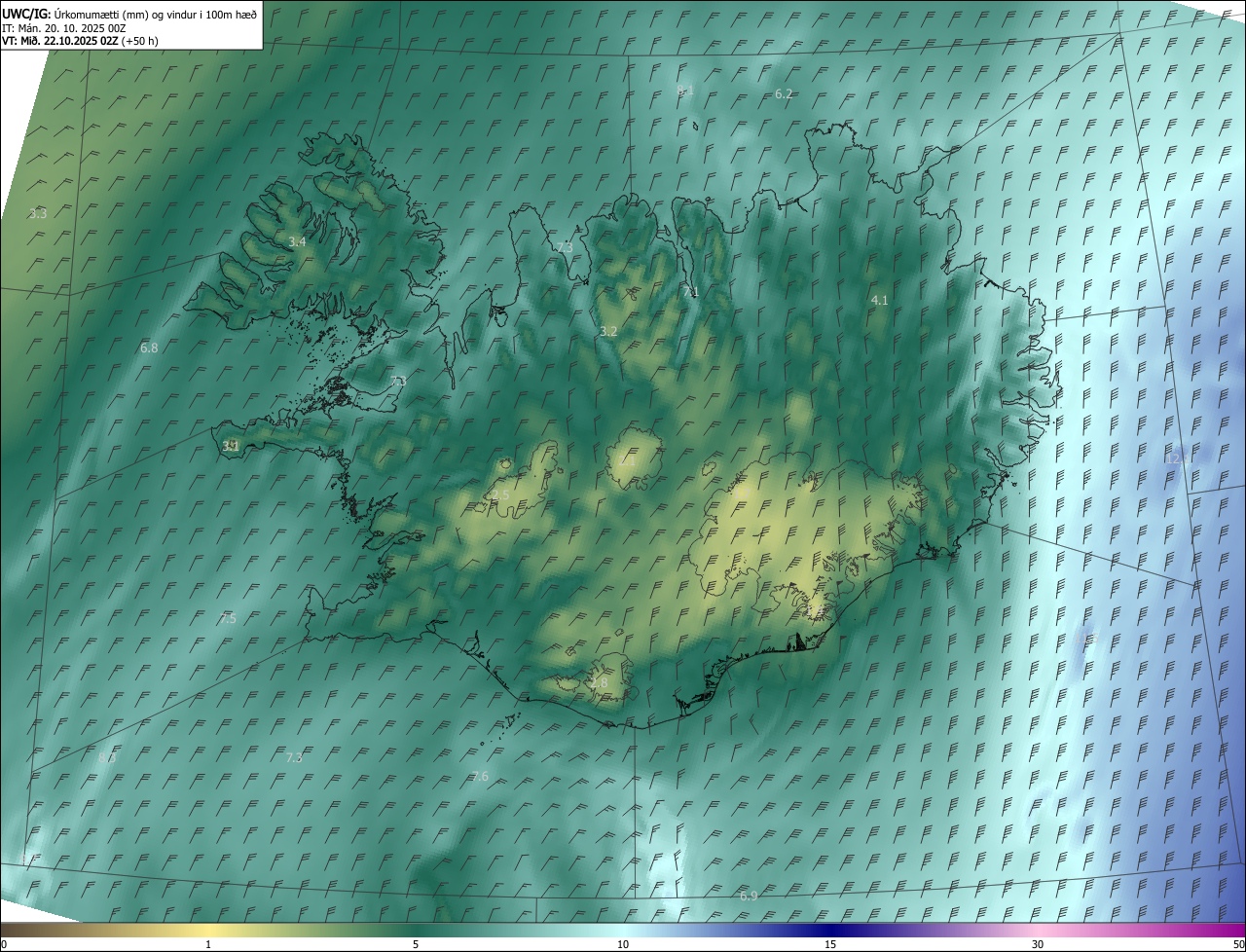Click the 'VT: Mið. 22.10.2025 02Z (+50 h)' line
1246x952 pixels.
(80, 41)
